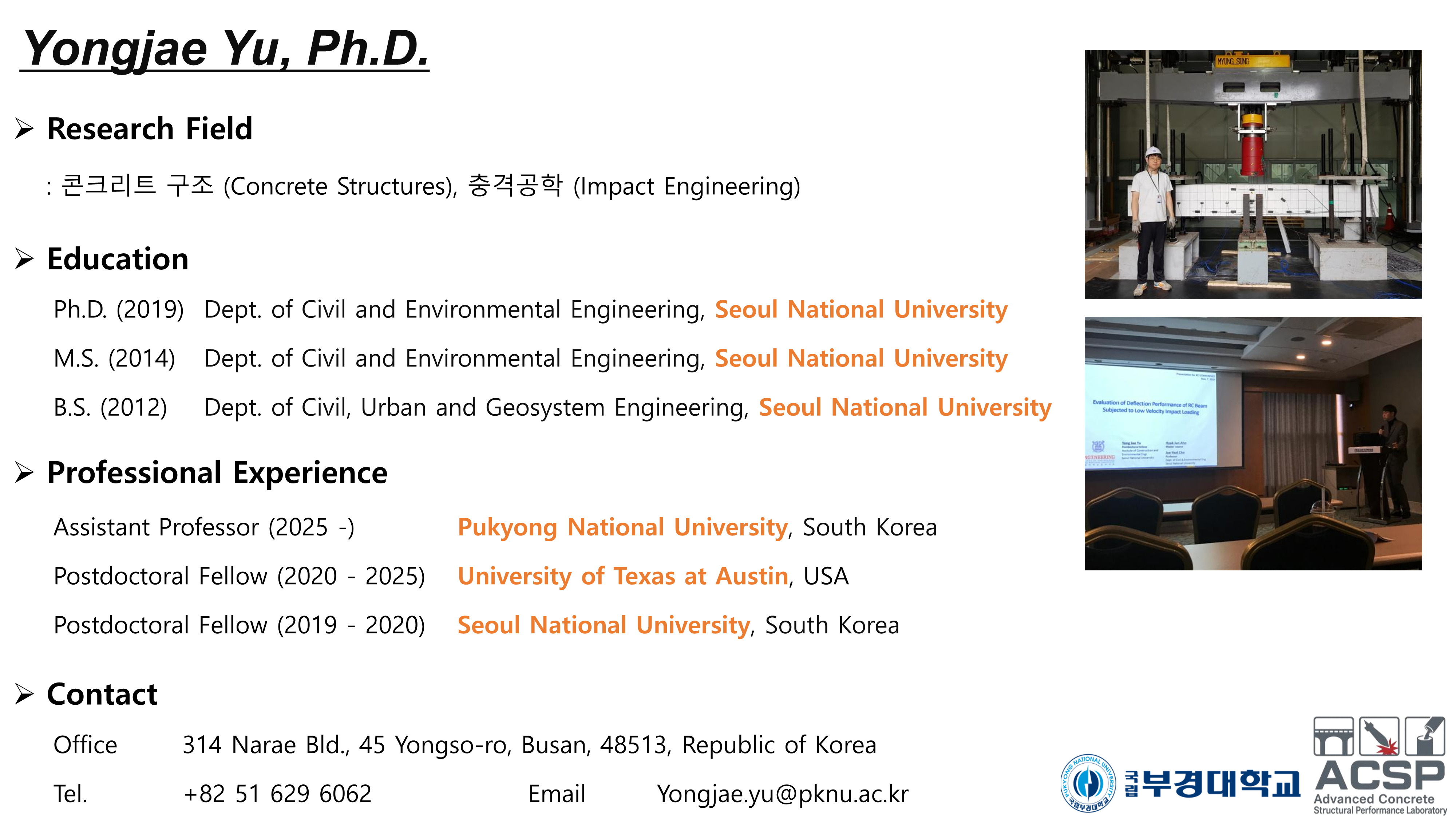
Task: Click the ACSP lettering logo
Action: tap(1380, 775)
